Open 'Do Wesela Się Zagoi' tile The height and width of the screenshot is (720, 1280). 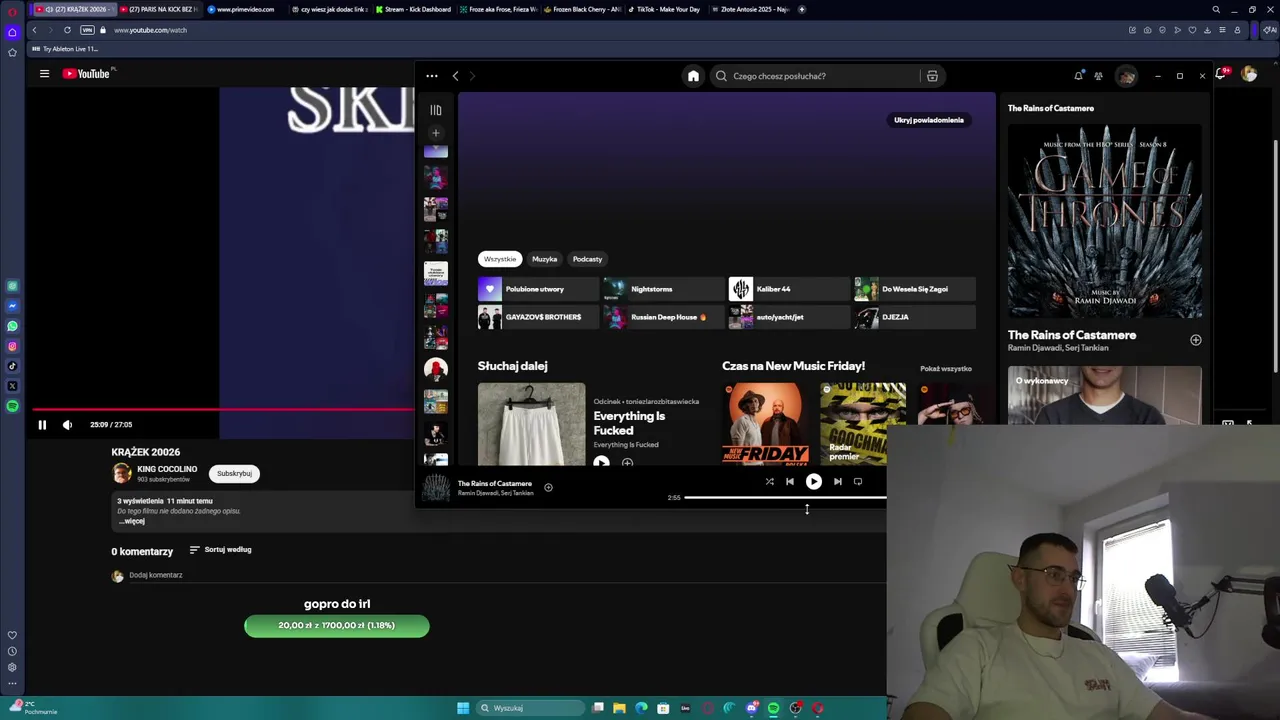pos(914,289)
